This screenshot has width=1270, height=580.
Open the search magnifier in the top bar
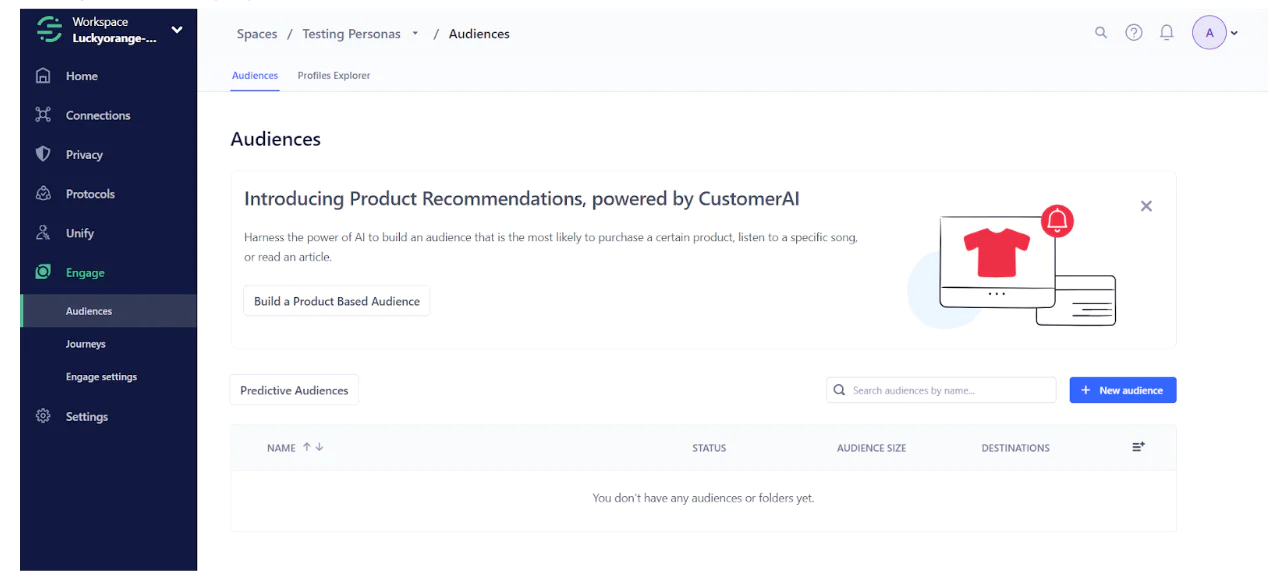[x=1100, y=32]
